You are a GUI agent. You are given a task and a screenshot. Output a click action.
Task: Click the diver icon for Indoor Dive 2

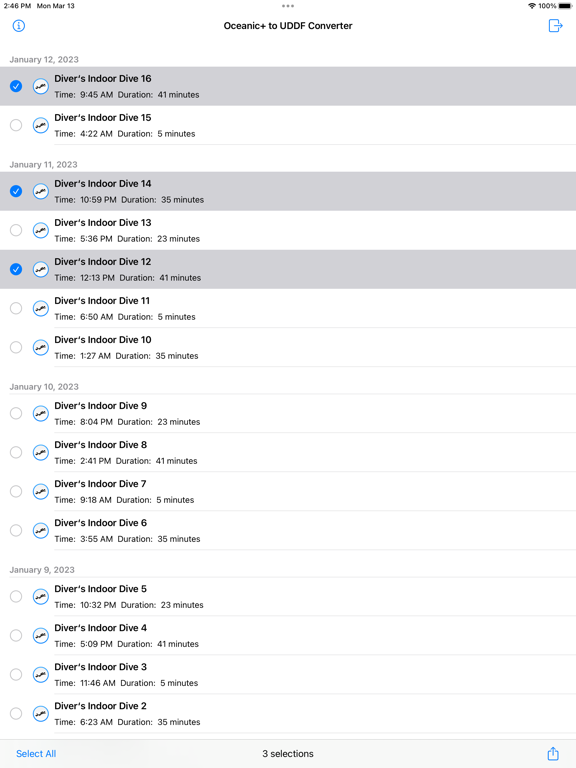[x=41, y=714]
